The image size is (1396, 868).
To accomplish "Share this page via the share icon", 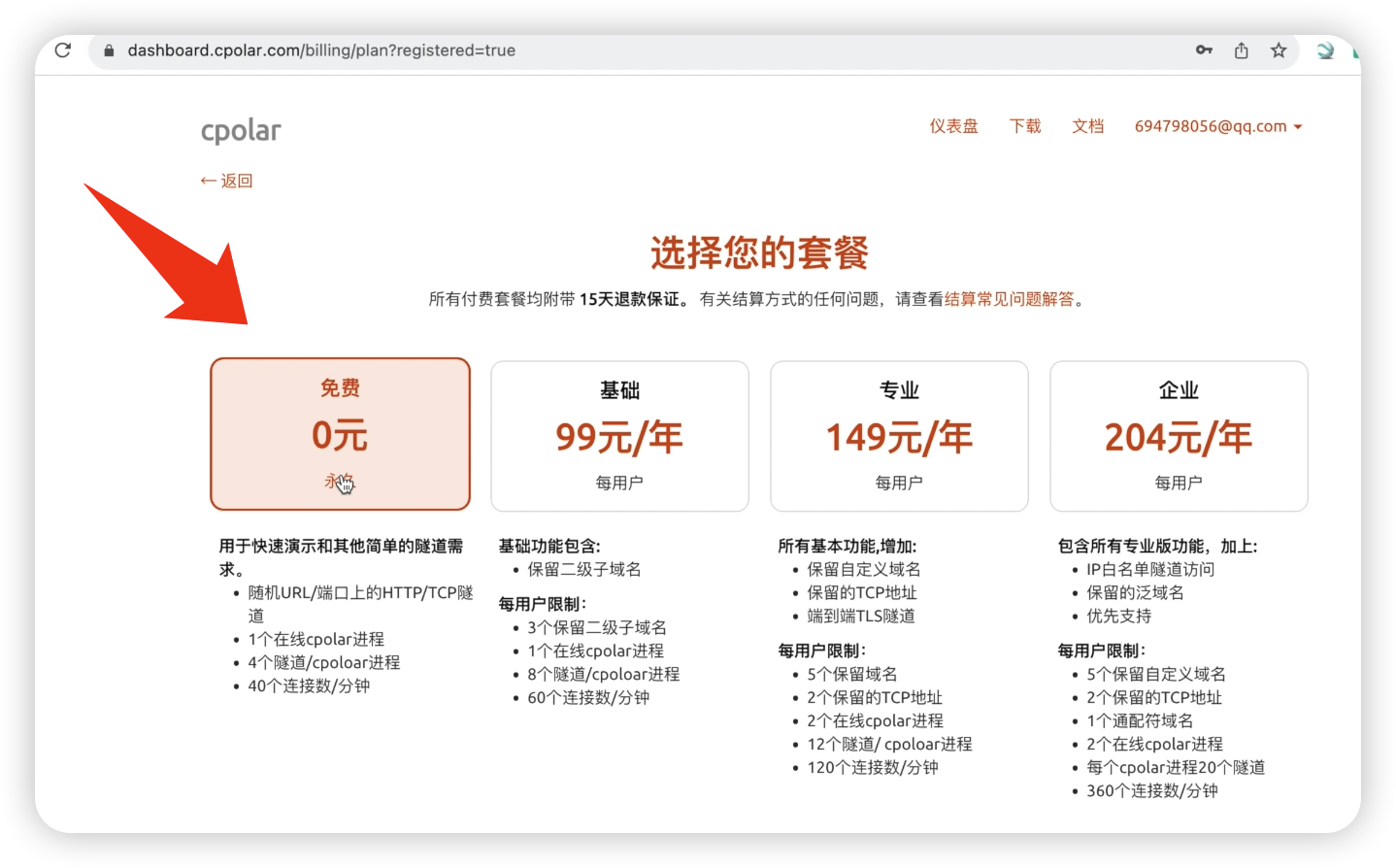I will tap(1241, 50).
